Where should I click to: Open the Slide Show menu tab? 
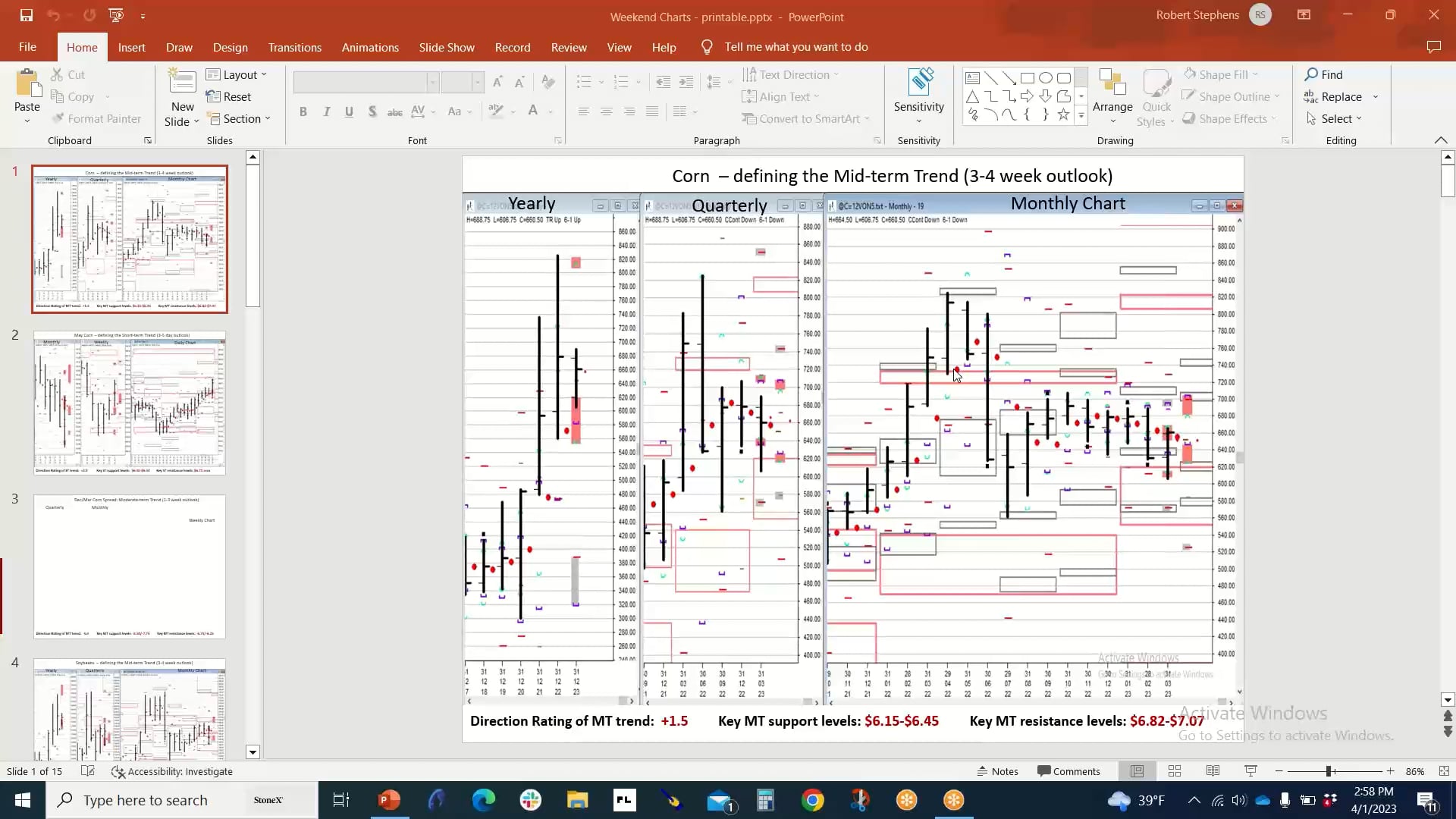[x=447, y=46]
